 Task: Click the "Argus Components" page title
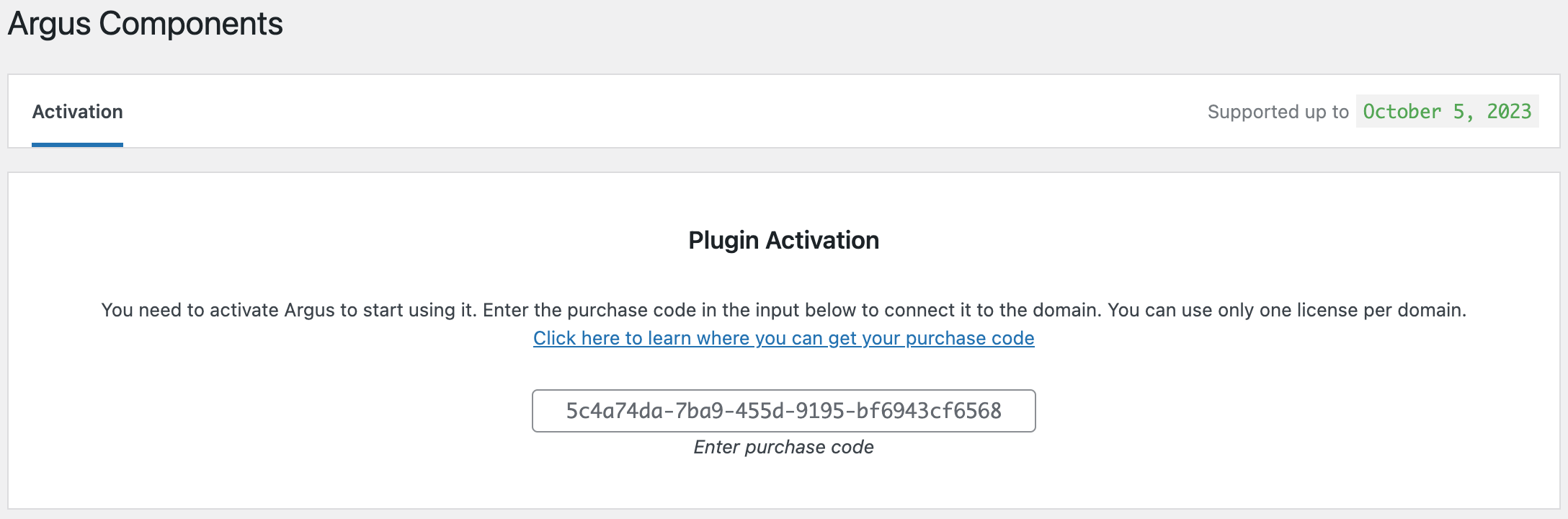[145, 24]
